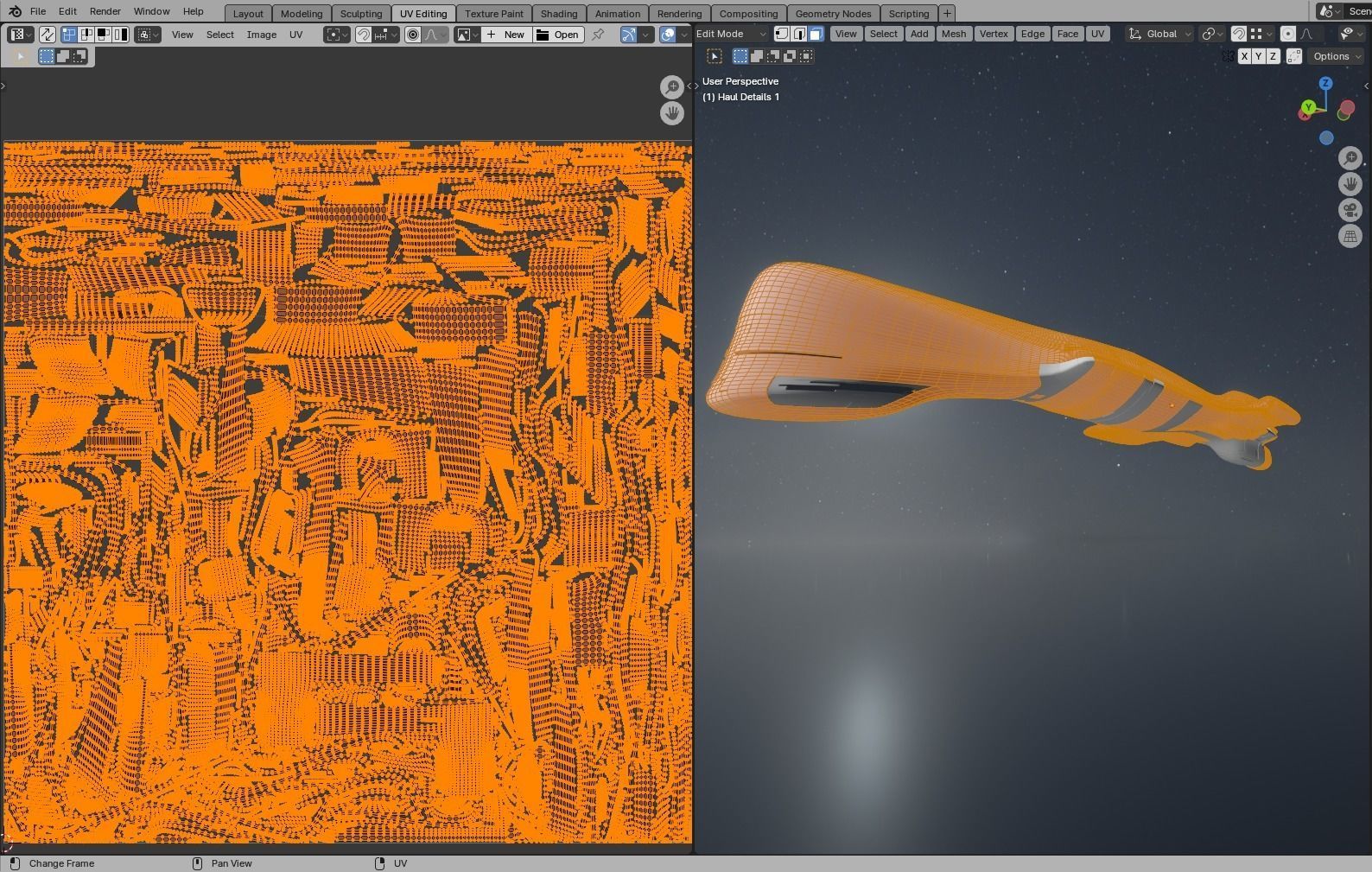Toggle overlays in the UV editor
Viewport: 1372px width, 872px height.
[x=668, y=35]
